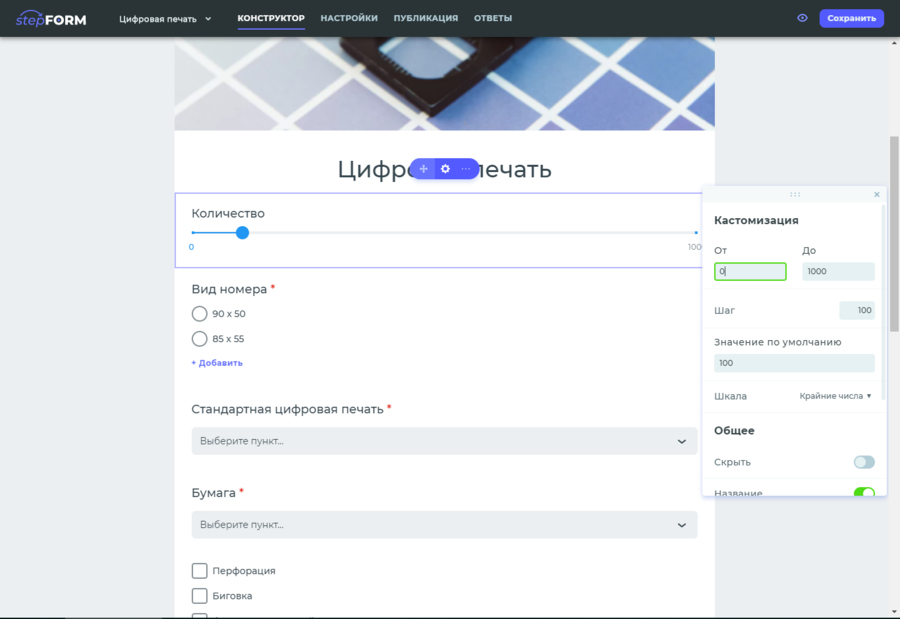Click the Кастомизация heading
Viewport: 900px width, 619px height.
756,220
